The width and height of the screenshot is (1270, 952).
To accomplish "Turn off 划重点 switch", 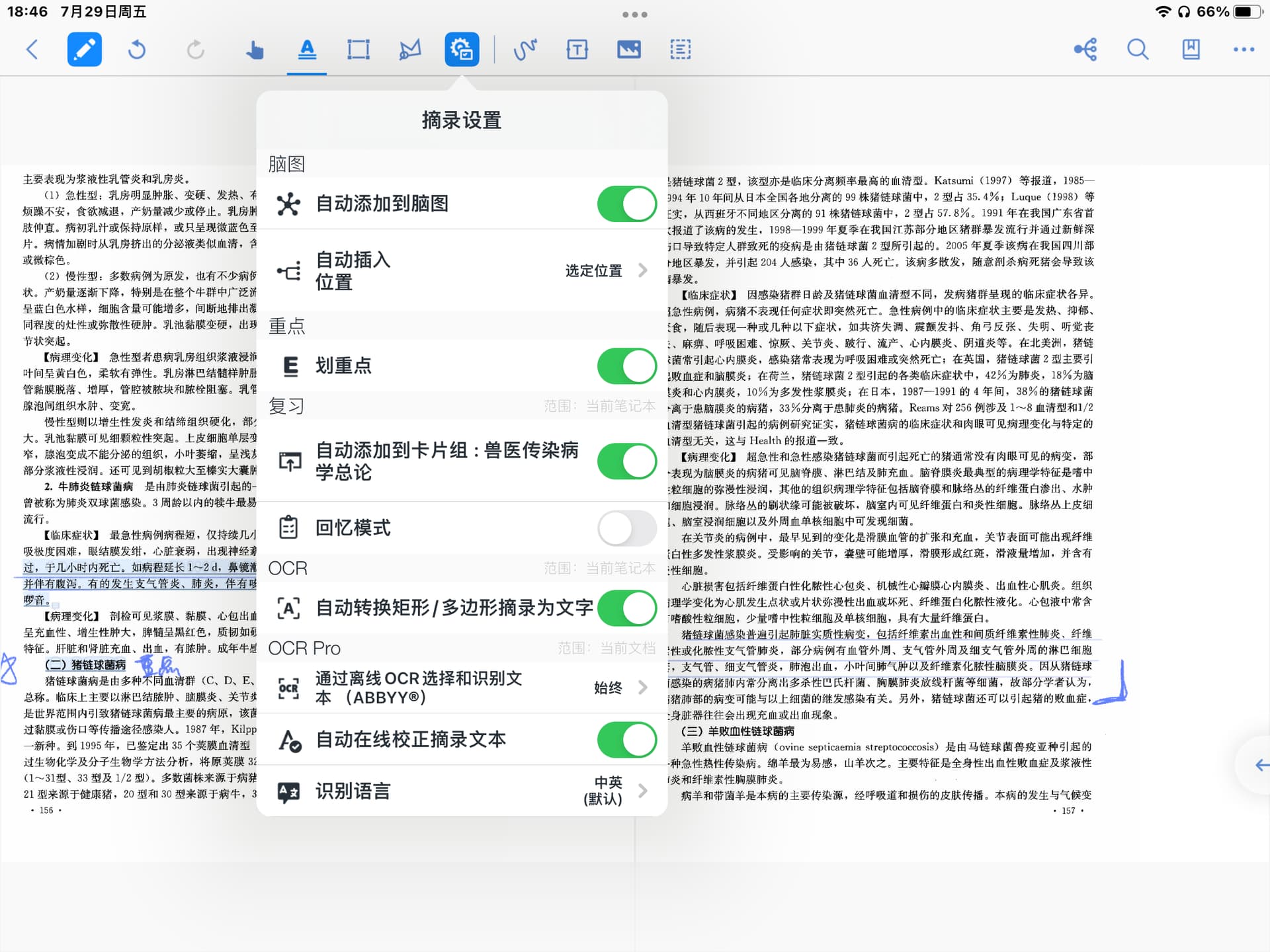I will (x=626, y=366).
